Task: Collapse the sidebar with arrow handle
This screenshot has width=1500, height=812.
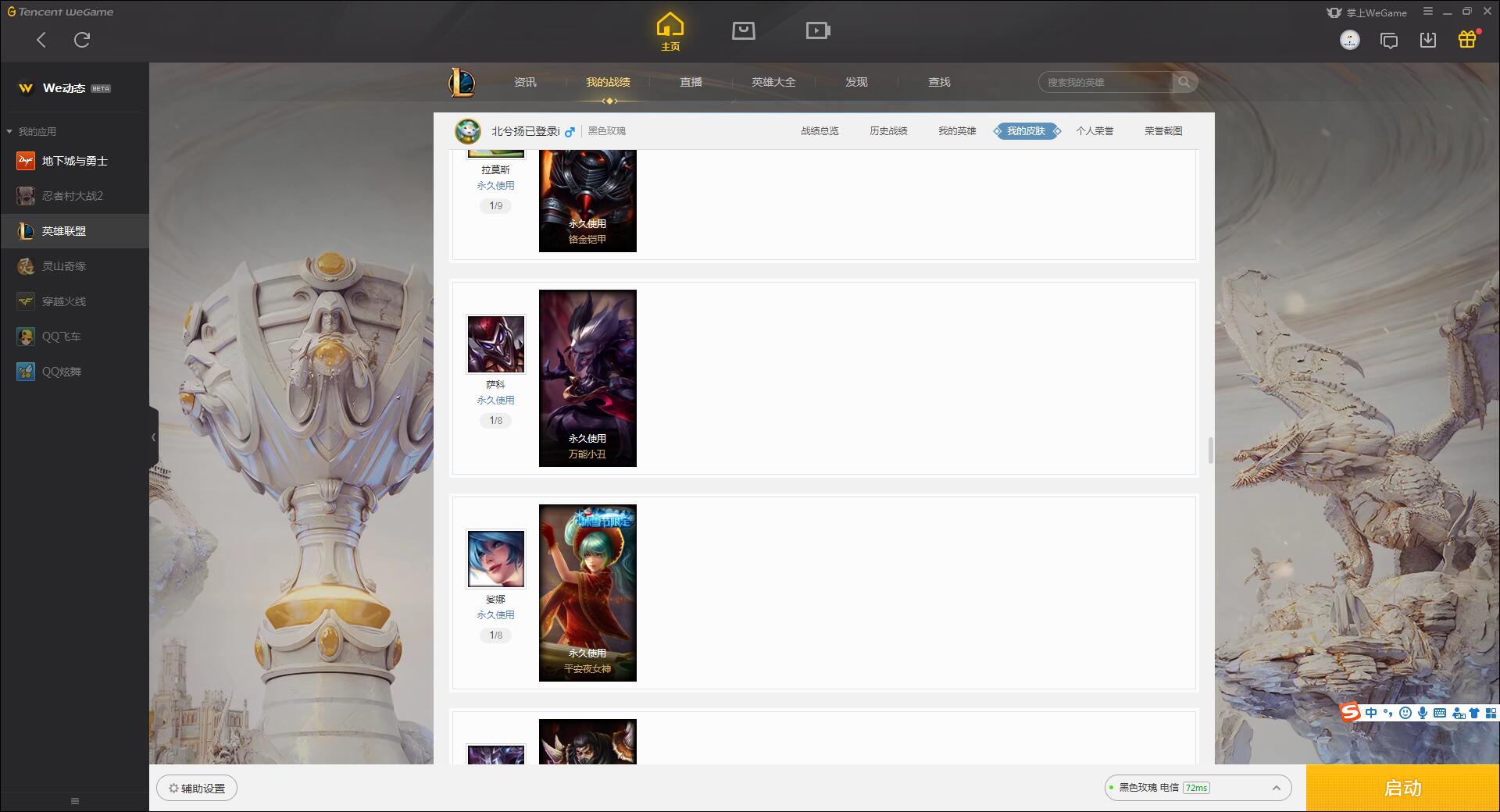Action: click(x=153, y=437)
